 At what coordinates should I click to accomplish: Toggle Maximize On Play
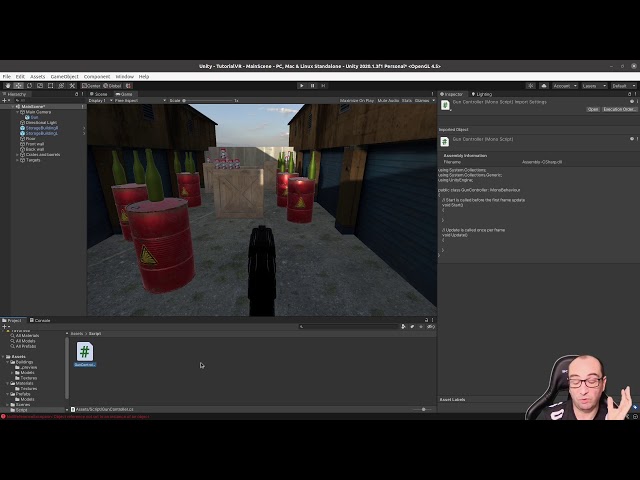click(x=357, y=100)
